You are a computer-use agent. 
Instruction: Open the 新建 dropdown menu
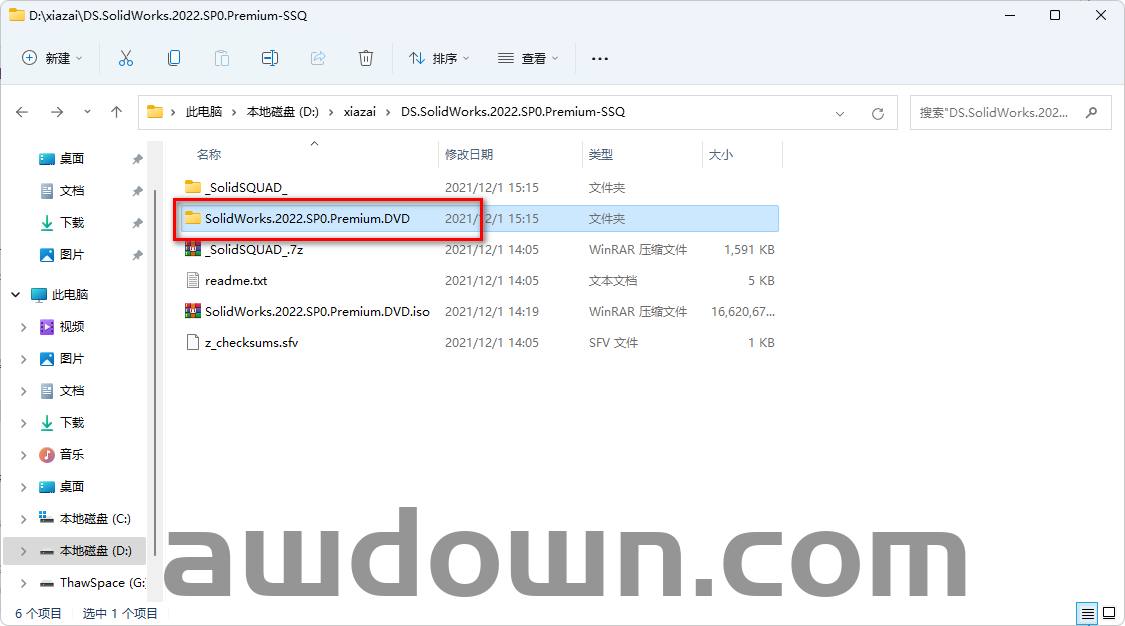click(x=53, y=58)
